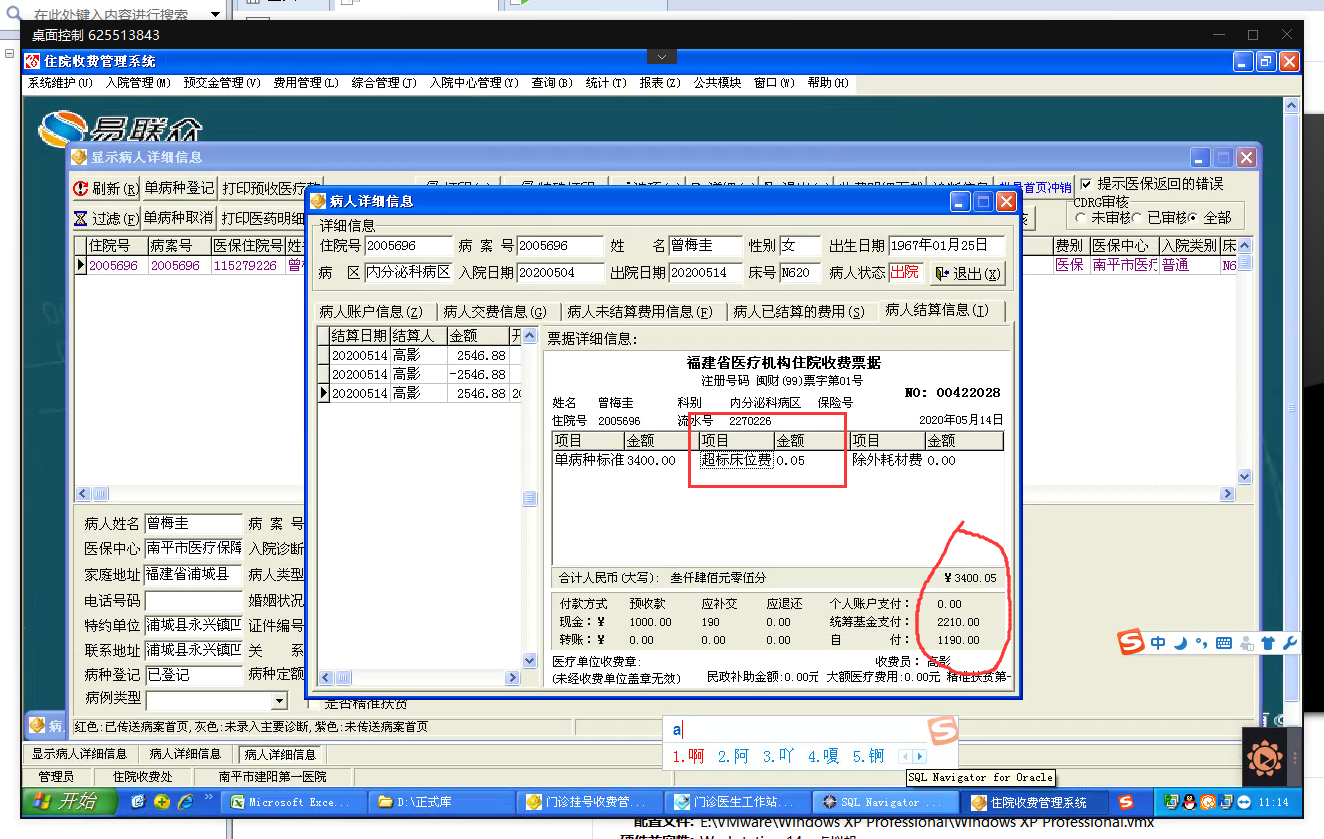The width and height of the screenshot is (1324, 839).
Task: Click the 中 Chinese mode indicator on IME bar
Action: 1158,643
